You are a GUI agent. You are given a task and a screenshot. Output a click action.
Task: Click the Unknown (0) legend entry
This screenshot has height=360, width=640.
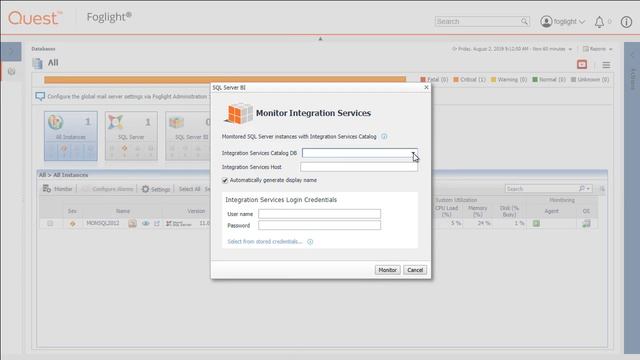tap(590, 80)
